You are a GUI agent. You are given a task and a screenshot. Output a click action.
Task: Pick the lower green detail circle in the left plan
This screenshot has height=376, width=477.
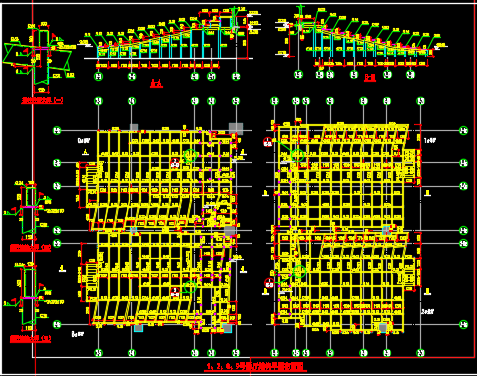coord(190,287)
